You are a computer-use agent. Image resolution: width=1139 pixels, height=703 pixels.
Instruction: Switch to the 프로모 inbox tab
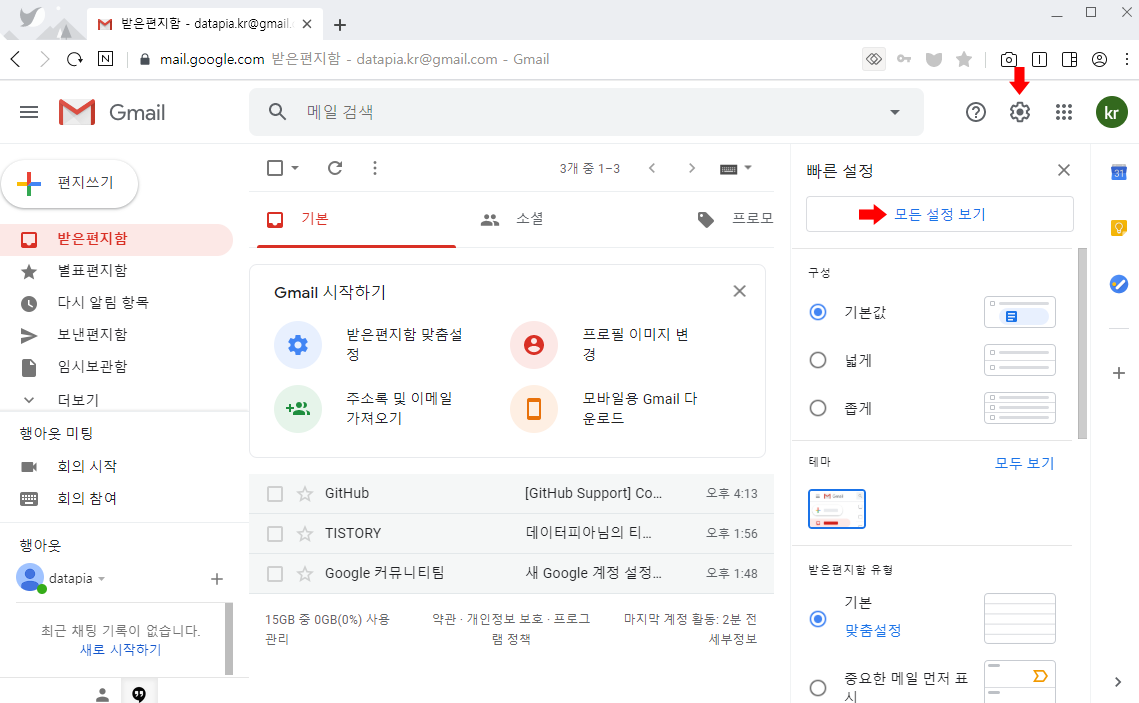tap(734, 219)
